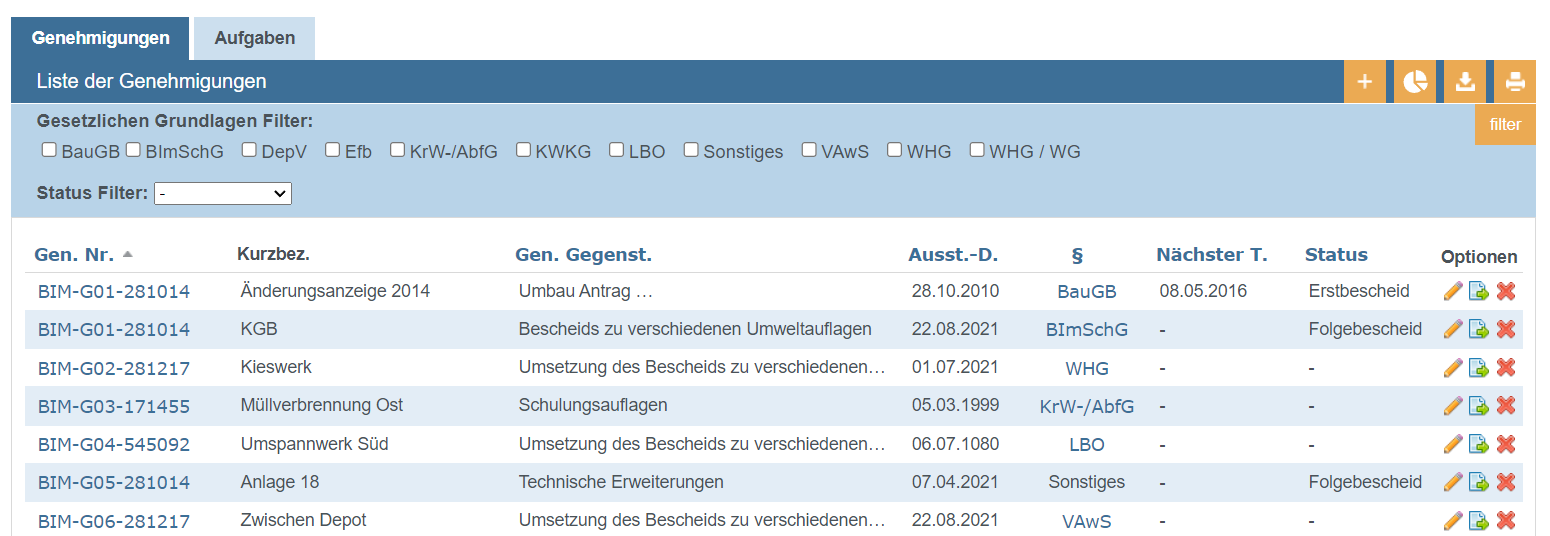Switch to the Genehmigungen tab

pos(100,38)
